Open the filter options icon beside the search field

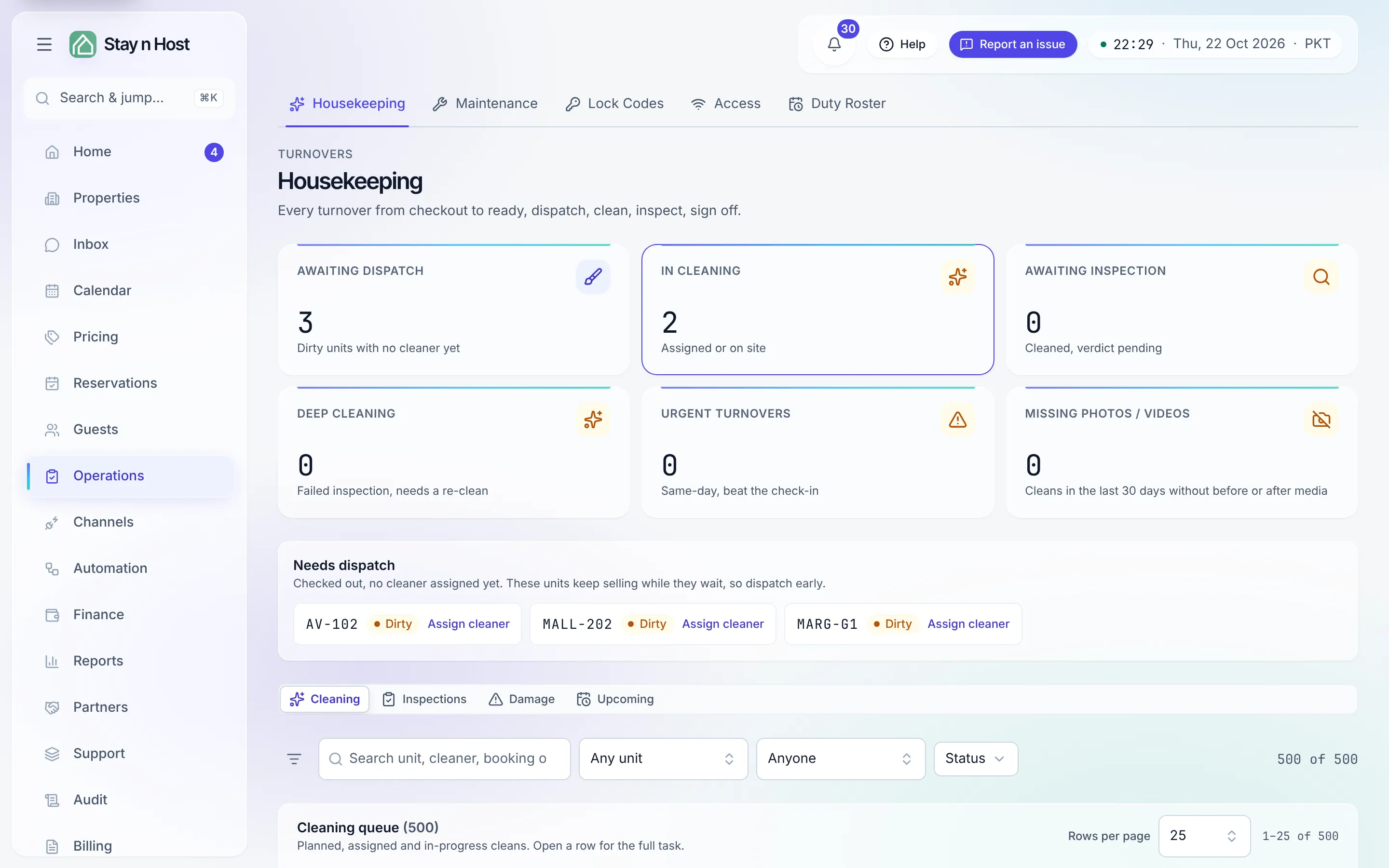(294, 759)
